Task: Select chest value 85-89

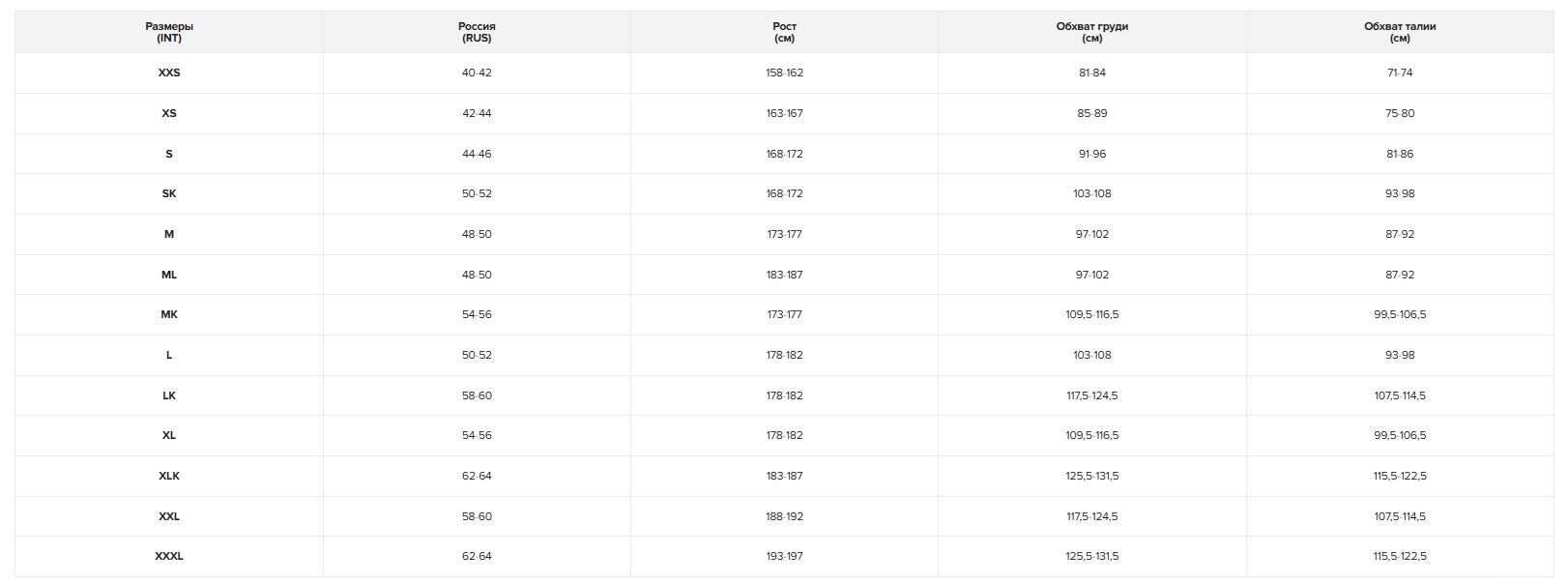Action: click(x=1091, y=113)
